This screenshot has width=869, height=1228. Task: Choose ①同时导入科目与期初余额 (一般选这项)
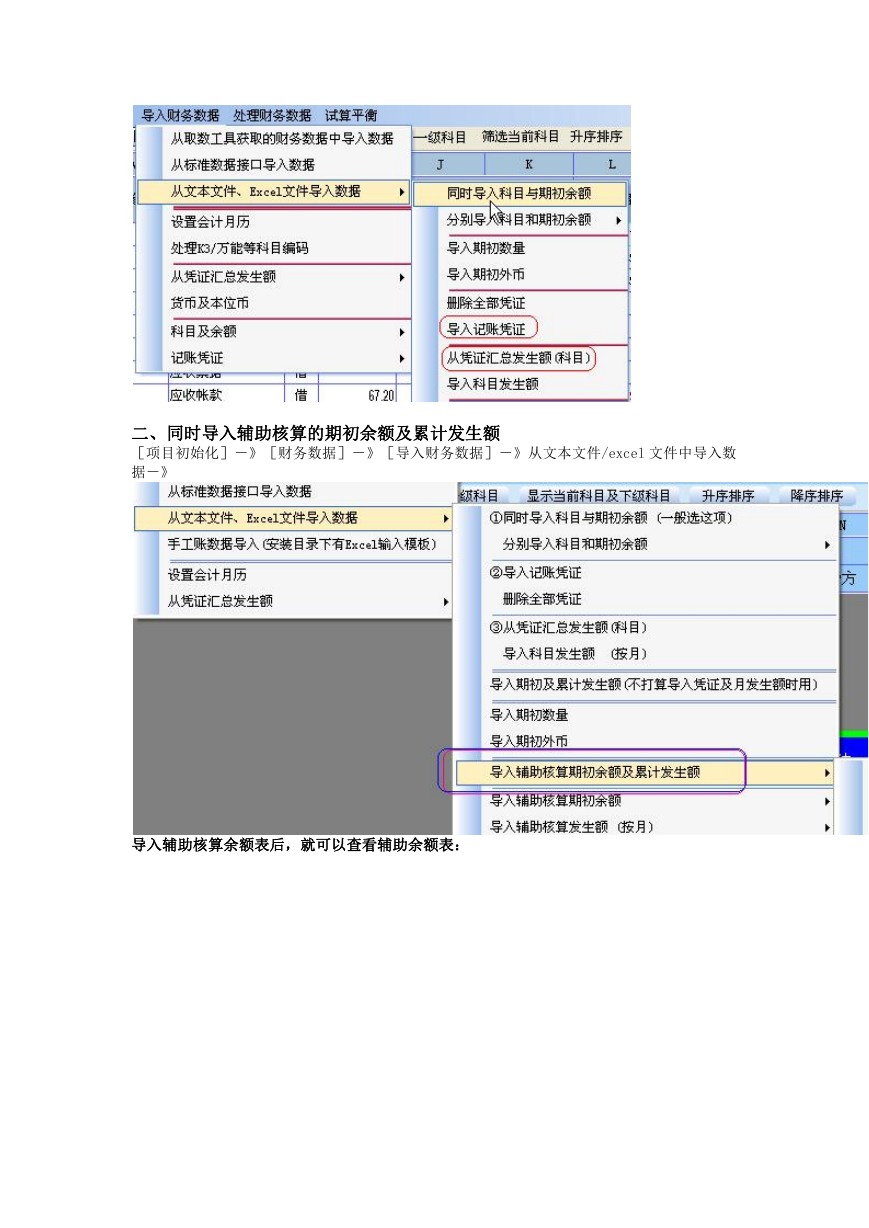click(x=647, y=518)
